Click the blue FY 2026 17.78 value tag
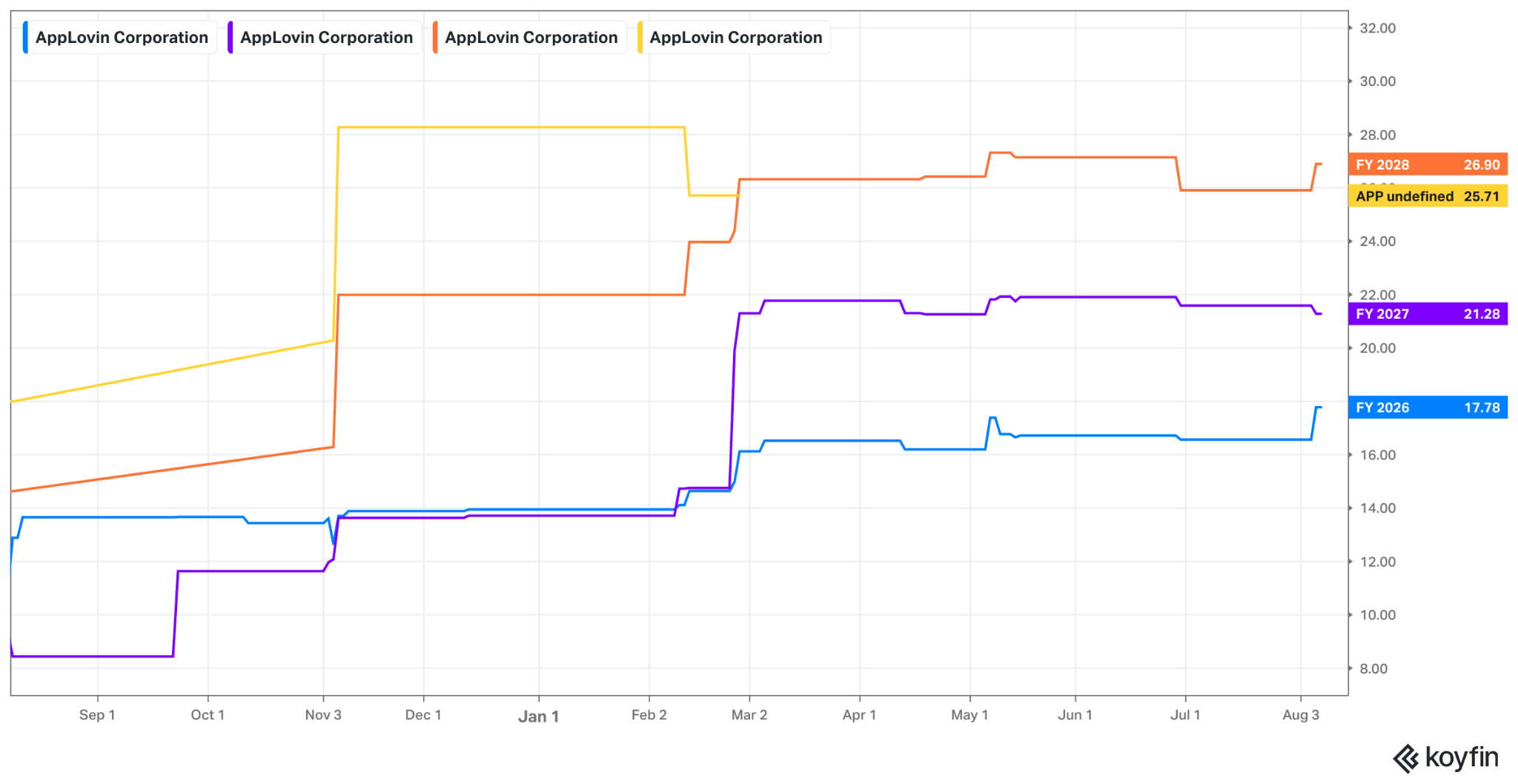Viewport: 1518px width, 784px height. pos(1428,408)
